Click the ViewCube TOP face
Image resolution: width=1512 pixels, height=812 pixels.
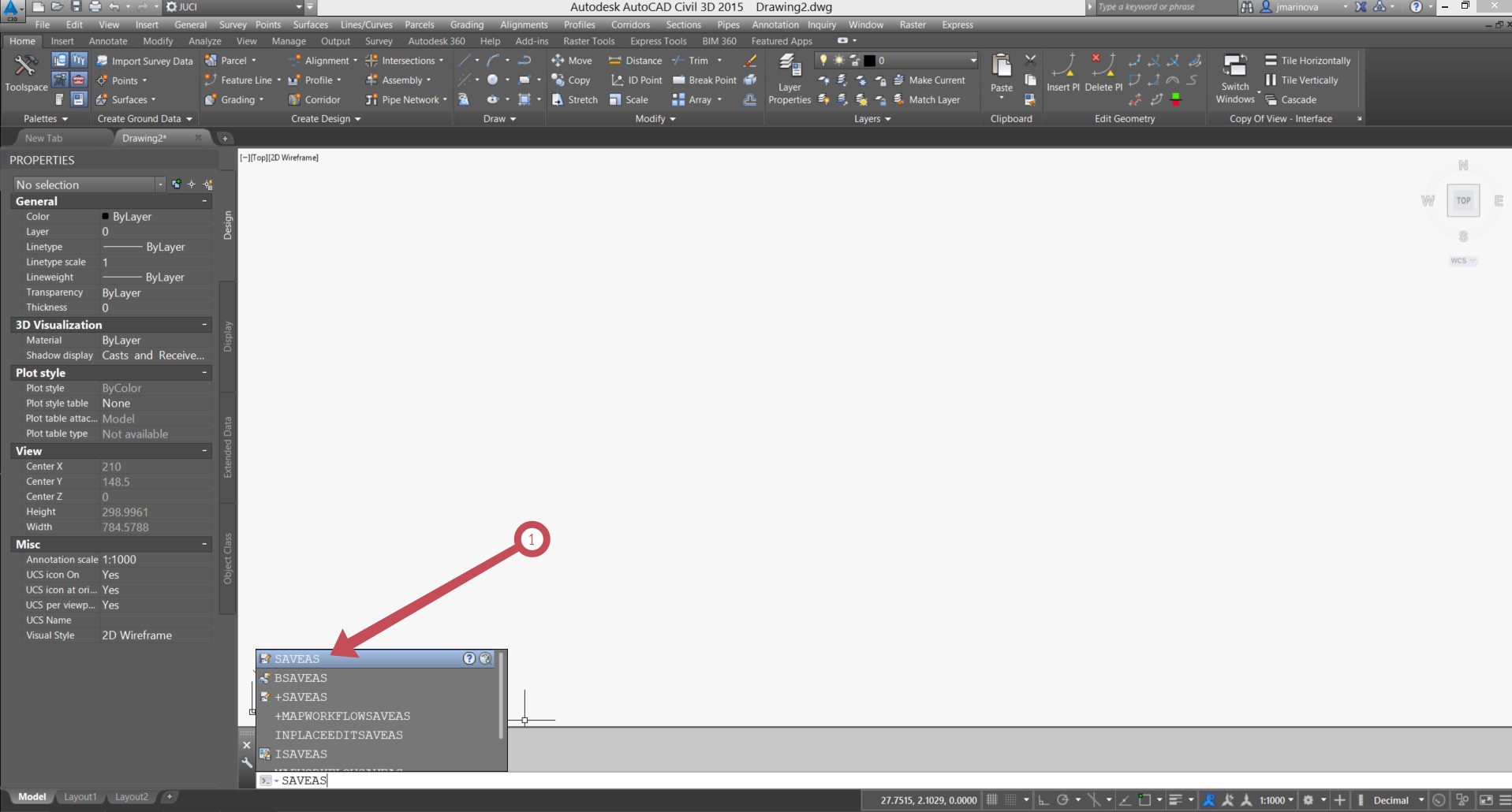(x=1463, y=200)
